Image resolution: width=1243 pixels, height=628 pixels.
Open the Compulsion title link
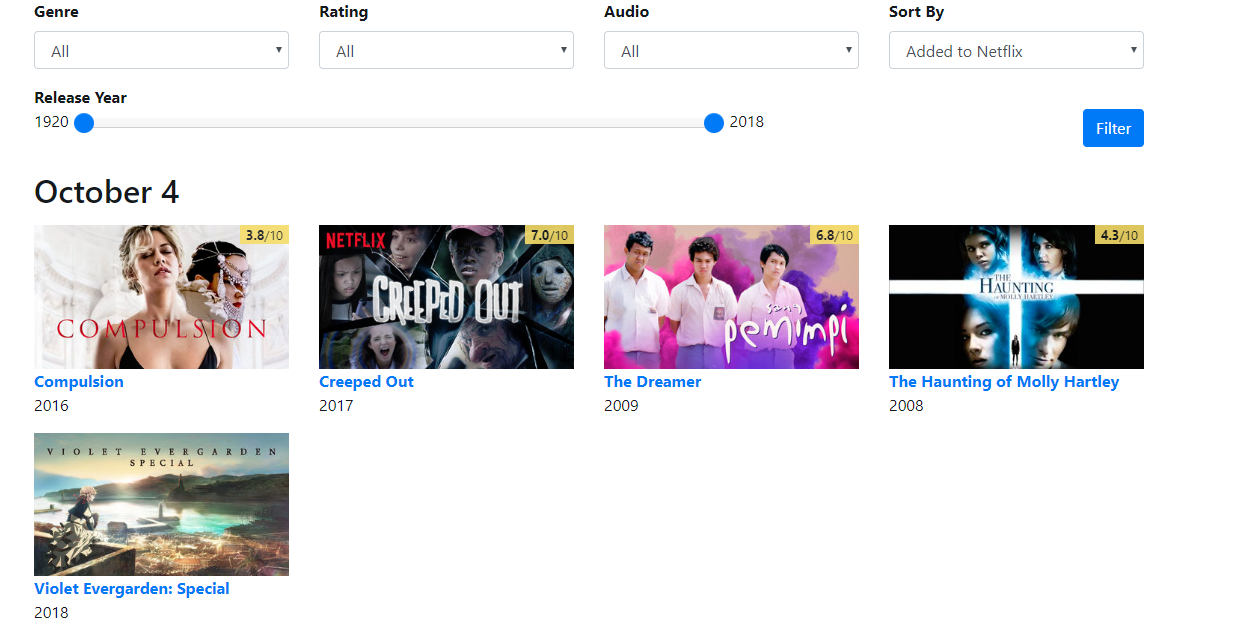(x=79, y=382)
